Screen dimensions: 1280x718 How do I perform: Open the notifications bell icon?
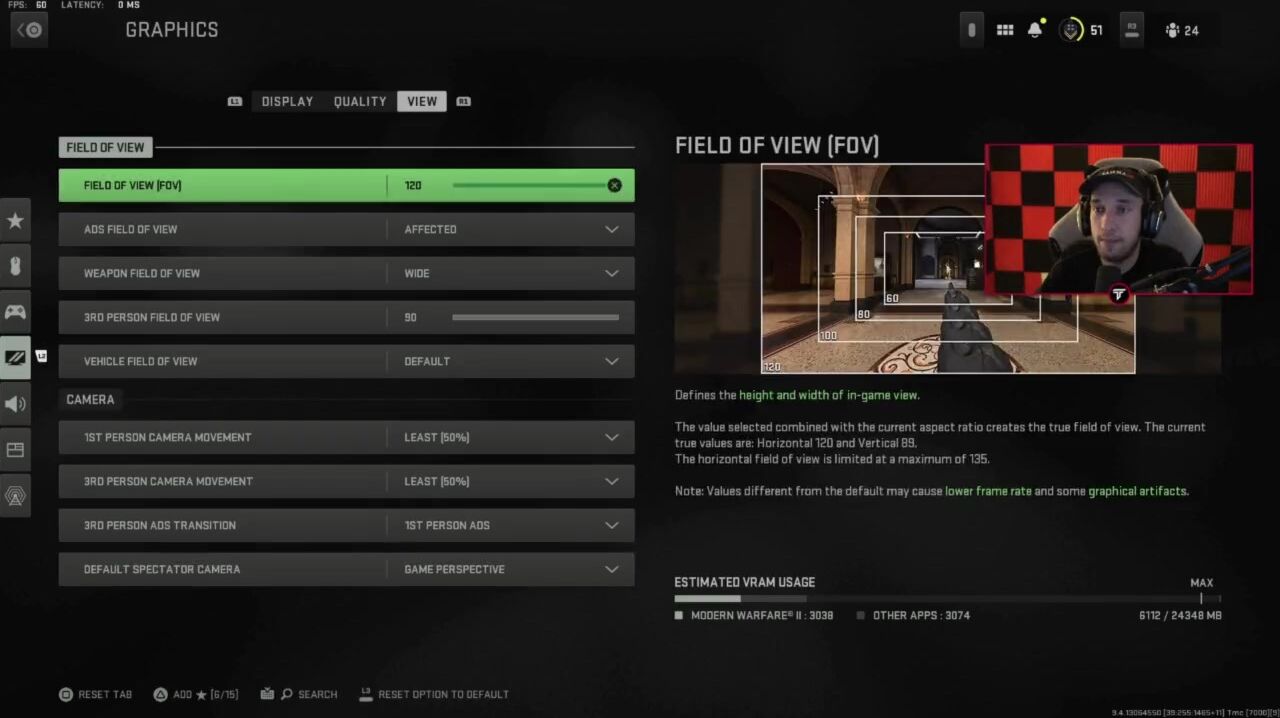pyautogui.click(x=1035, y=30)
